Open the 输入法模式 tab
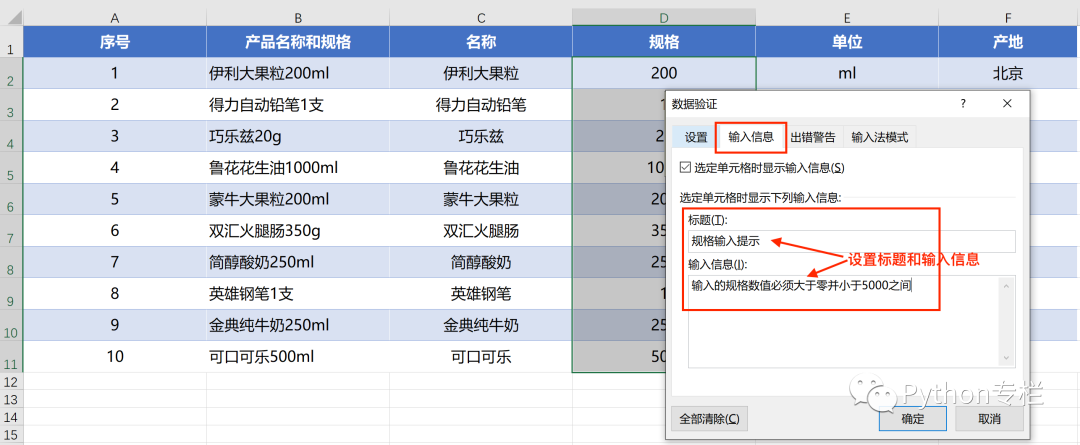 pyautogui.click(x=880, y=137)
